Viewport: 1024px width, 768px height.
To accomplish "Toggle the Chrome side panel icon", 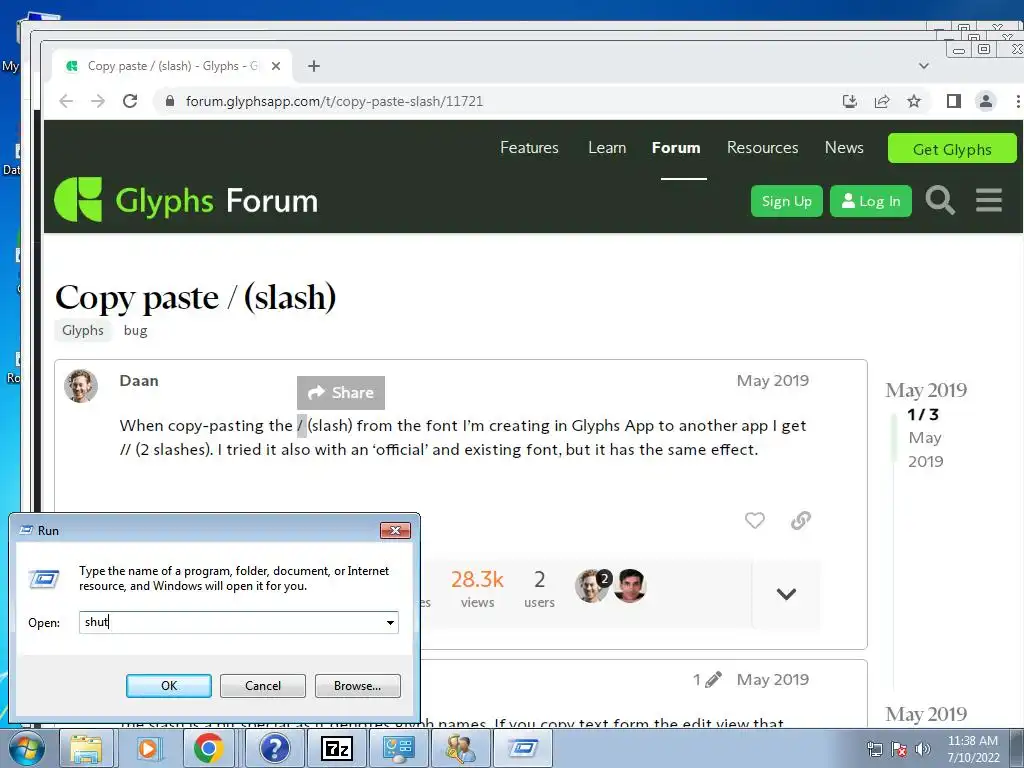I will [953, 101].
